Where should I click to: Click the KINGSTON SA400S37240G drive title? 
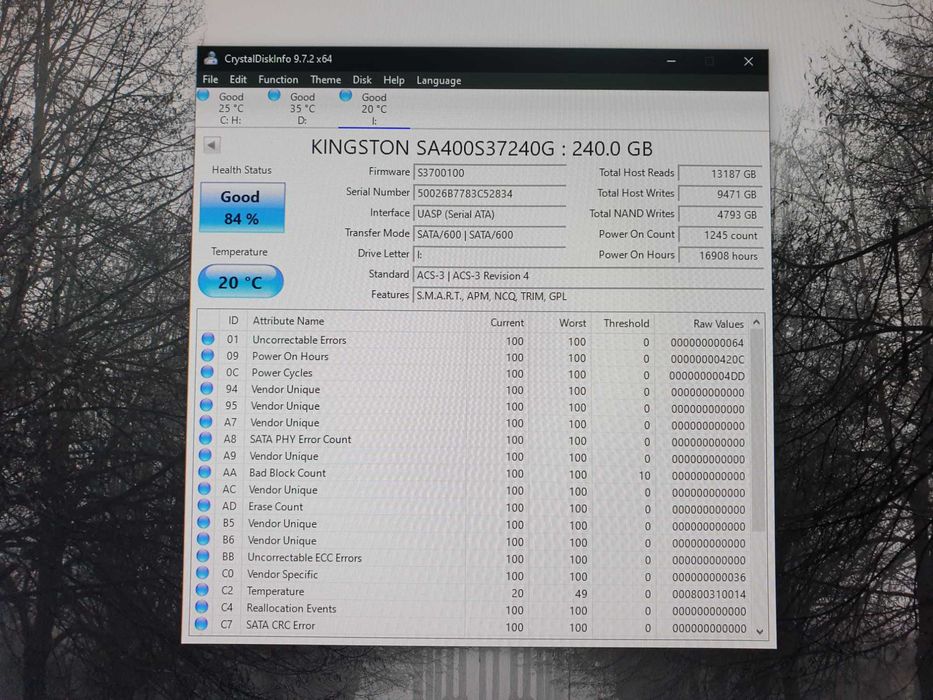click(481, 148)
